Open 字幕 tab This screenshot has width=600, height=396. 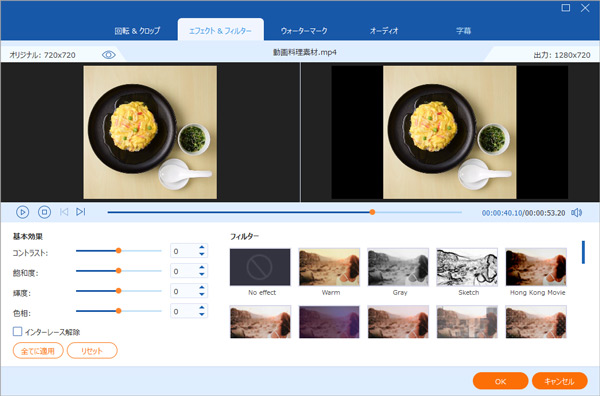[x=463, y=31]
